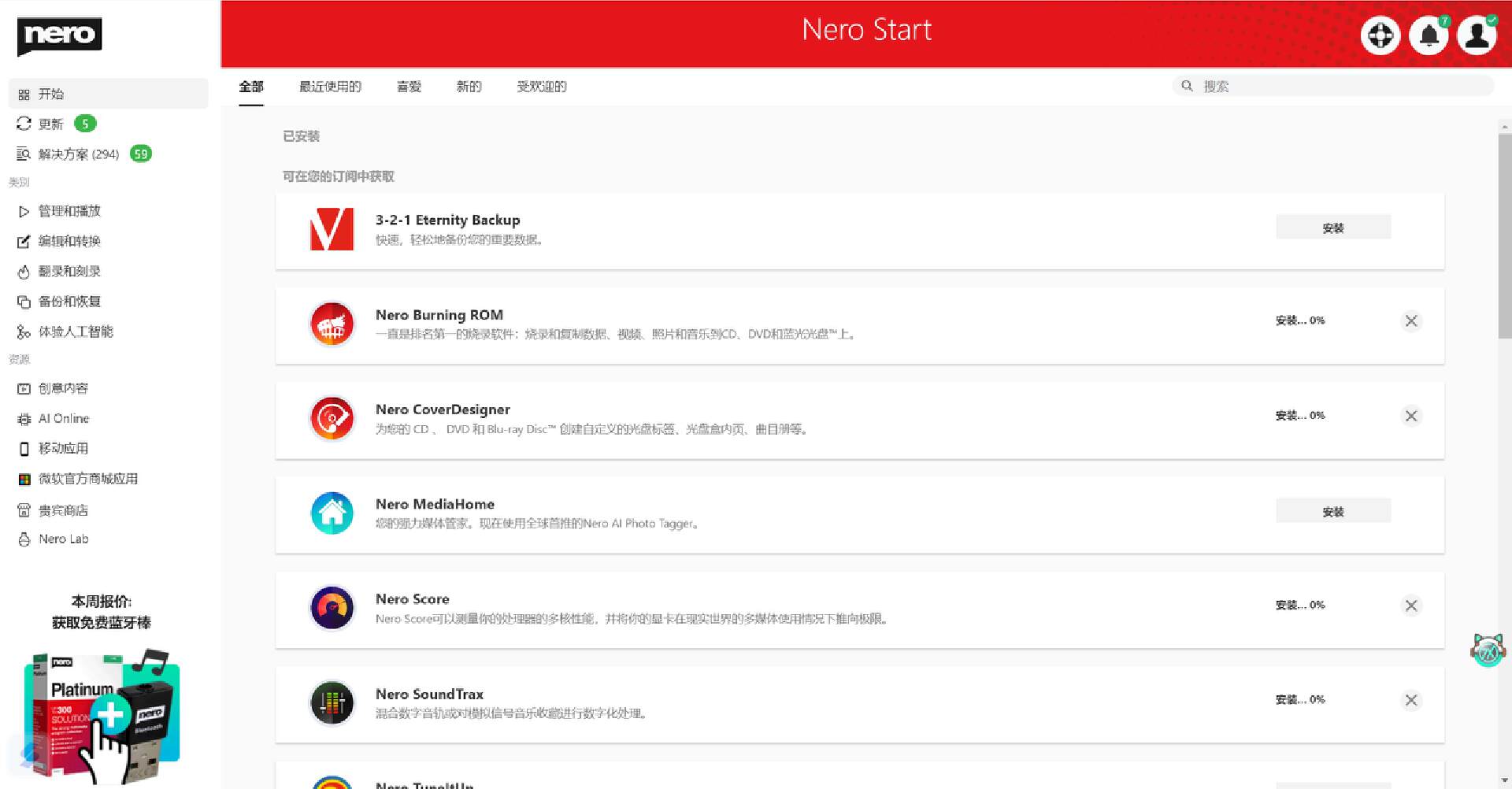Open Nero Score title
This screenshot has height=789, width=1512.
[x=413, y=599]
